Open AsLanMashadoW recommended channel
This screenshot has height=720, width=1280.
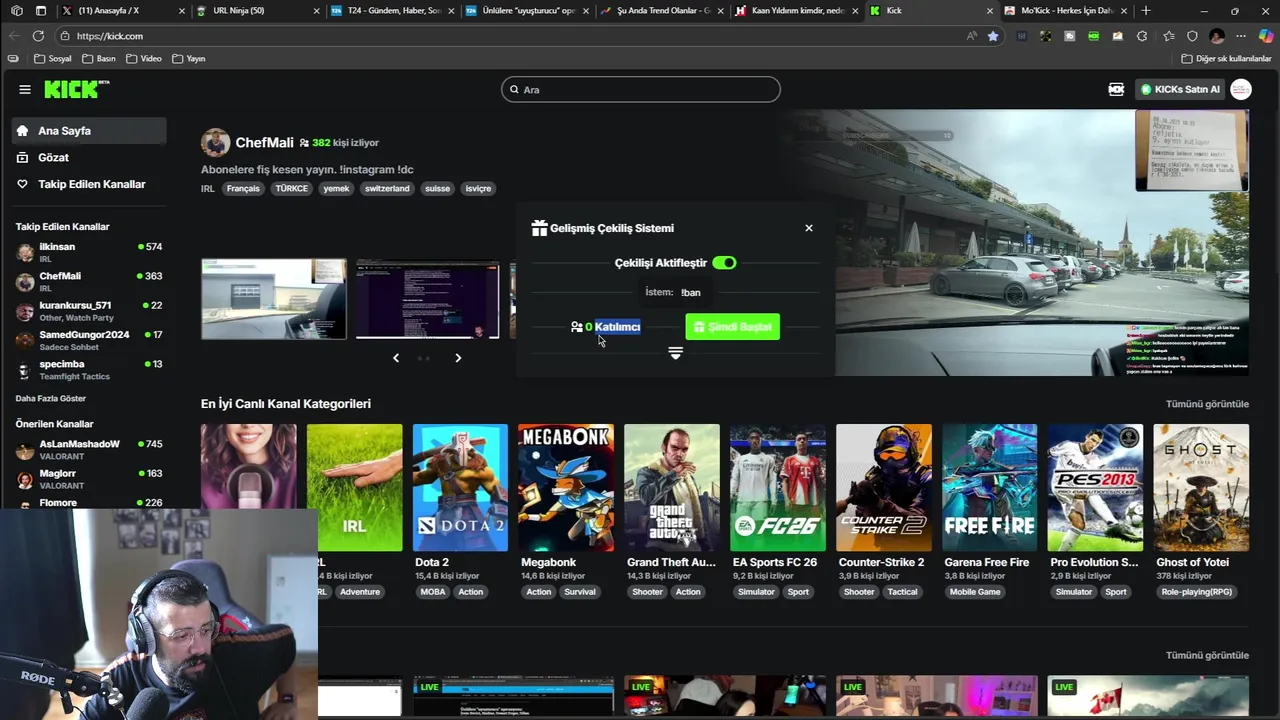coord(88,449)
